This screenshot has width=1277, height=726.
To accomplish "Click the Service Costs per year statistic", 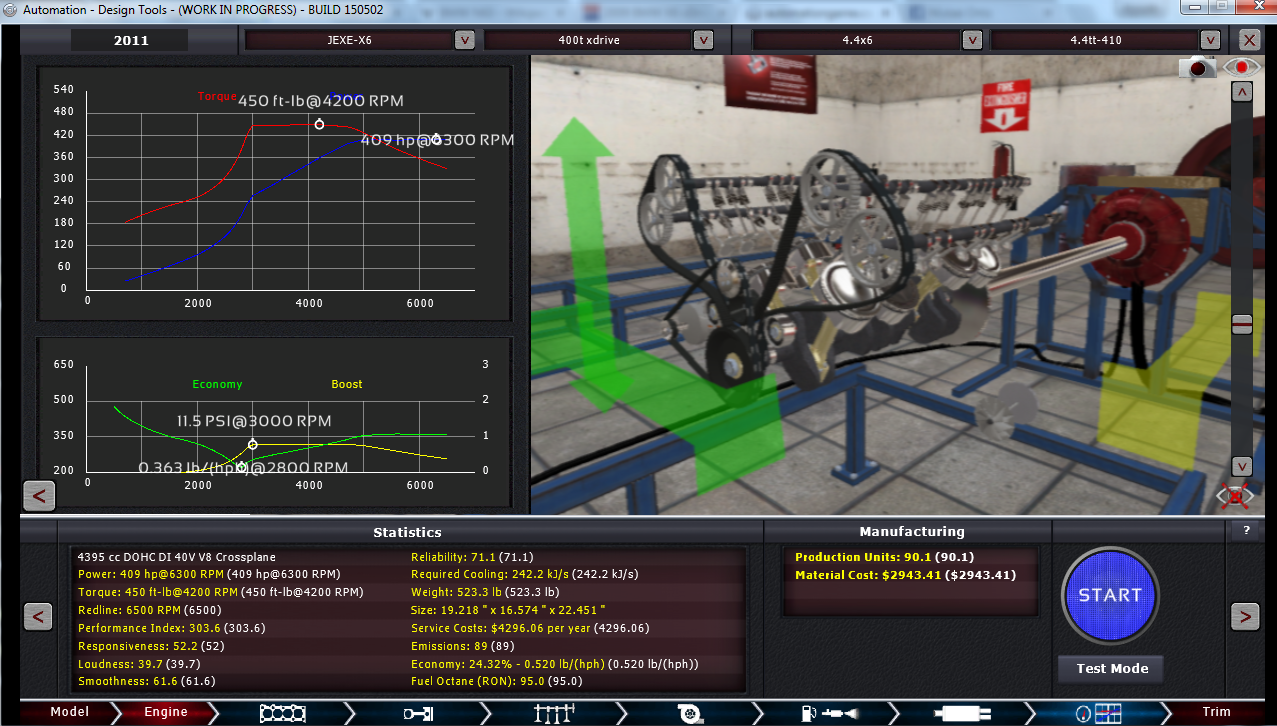I will (x=531, y=628).
